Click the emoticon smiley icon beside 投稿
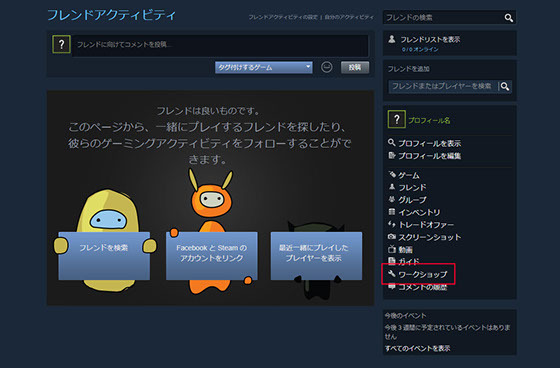 tap(326, 67)
